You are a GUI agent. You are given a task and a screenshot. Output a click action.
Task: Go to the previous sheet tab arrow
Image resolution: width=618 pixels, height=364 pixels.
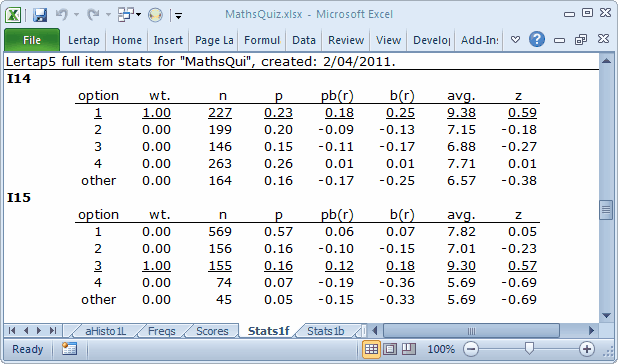tap(26, 331)
